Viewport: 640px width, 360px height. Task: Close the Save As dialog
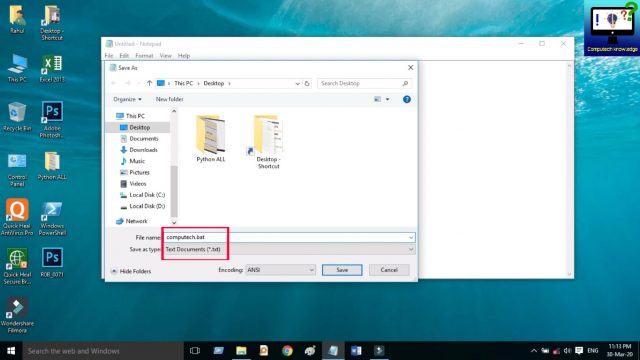411,67
